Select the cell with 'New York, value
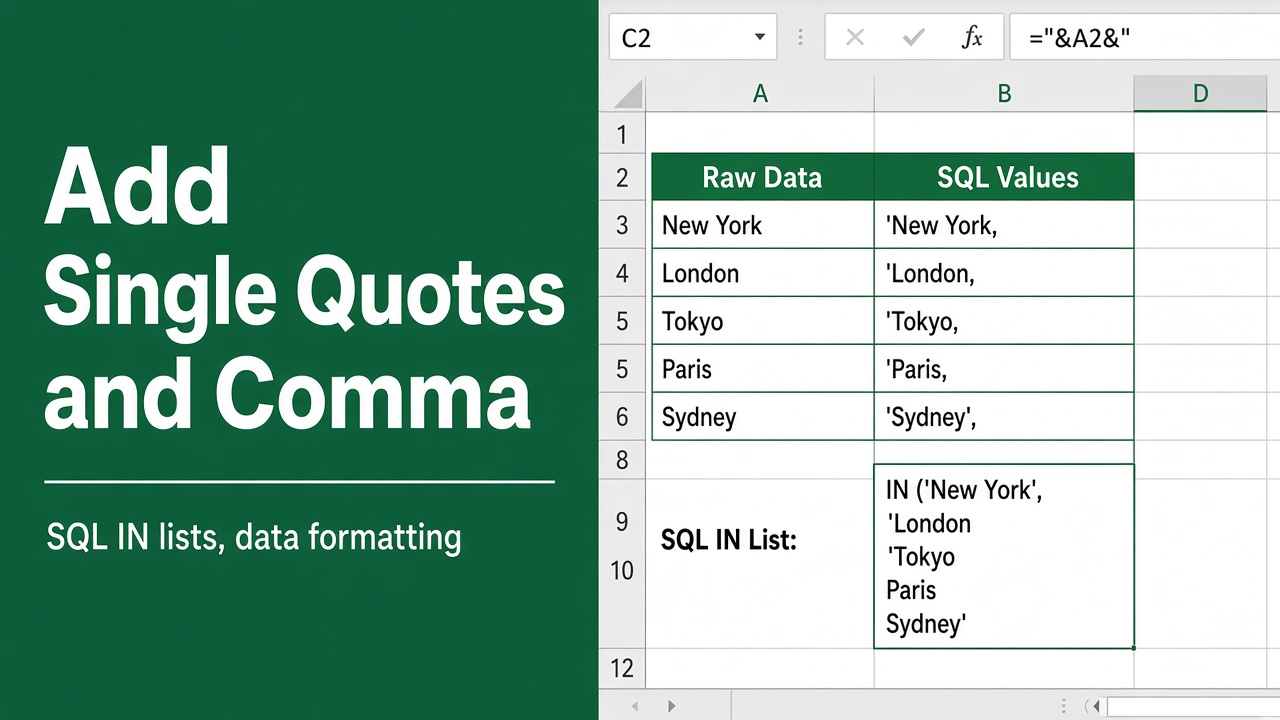Screen dimensions: 1280x720 (x=1004, y=225)
